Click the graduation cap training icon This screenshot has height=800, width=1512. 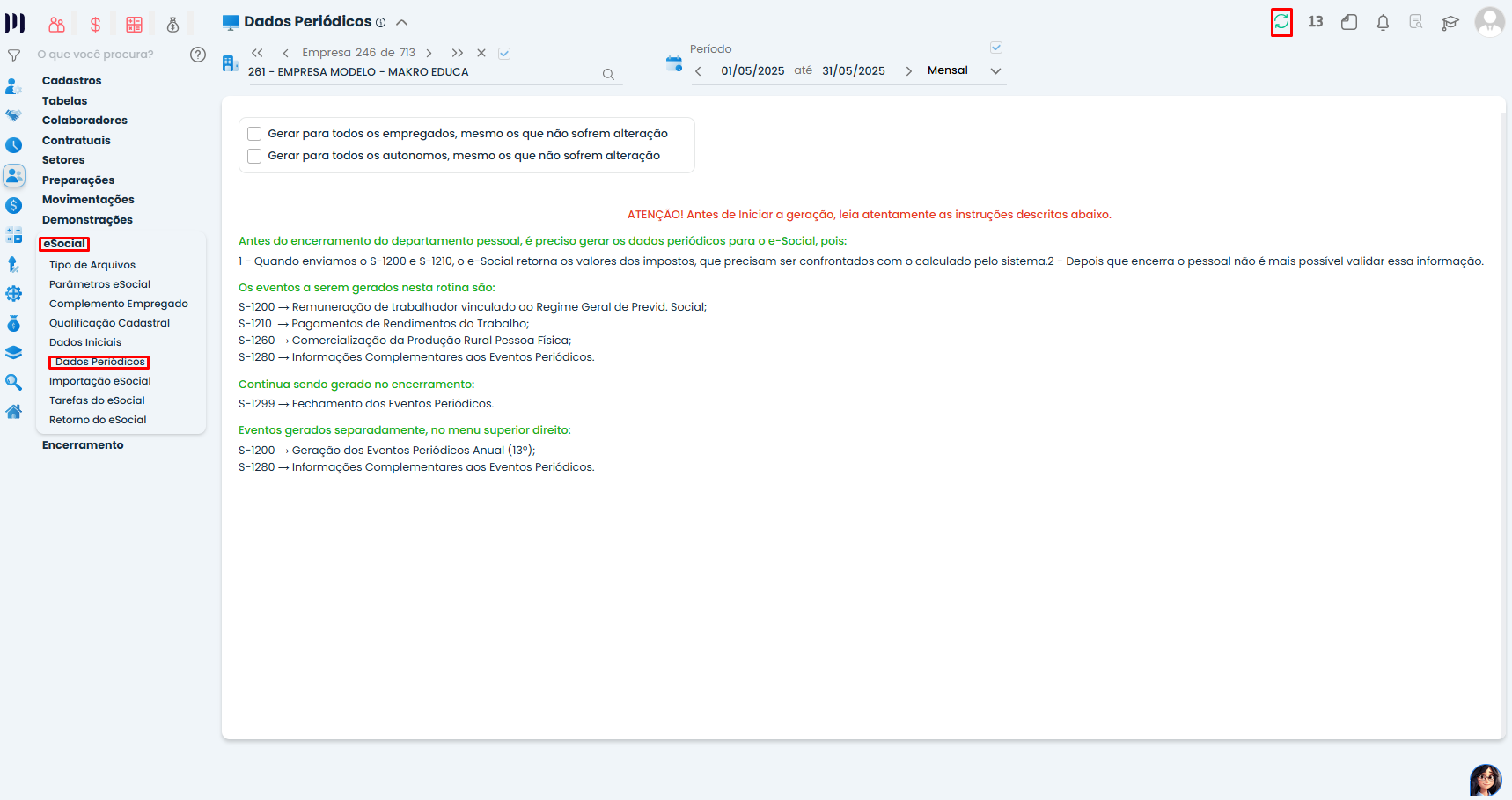click(x=1450, y=23)
